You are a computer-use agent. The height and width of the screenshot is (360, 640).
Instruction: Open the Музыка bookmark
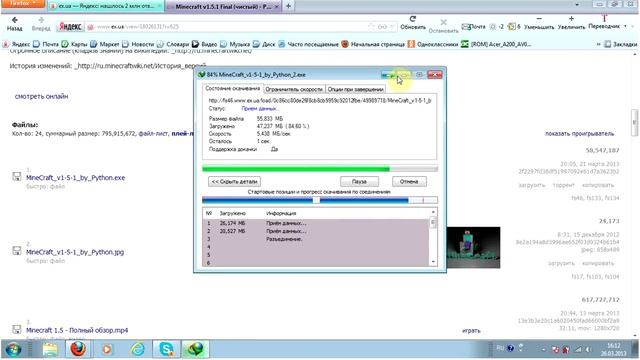click(x=235, y=44)
